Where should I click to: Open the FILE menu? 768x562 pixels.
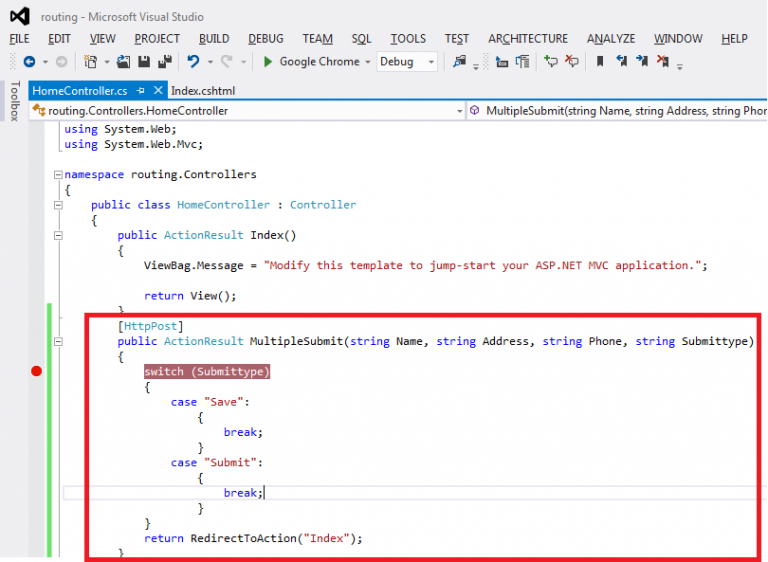click(x=20, y=38)
